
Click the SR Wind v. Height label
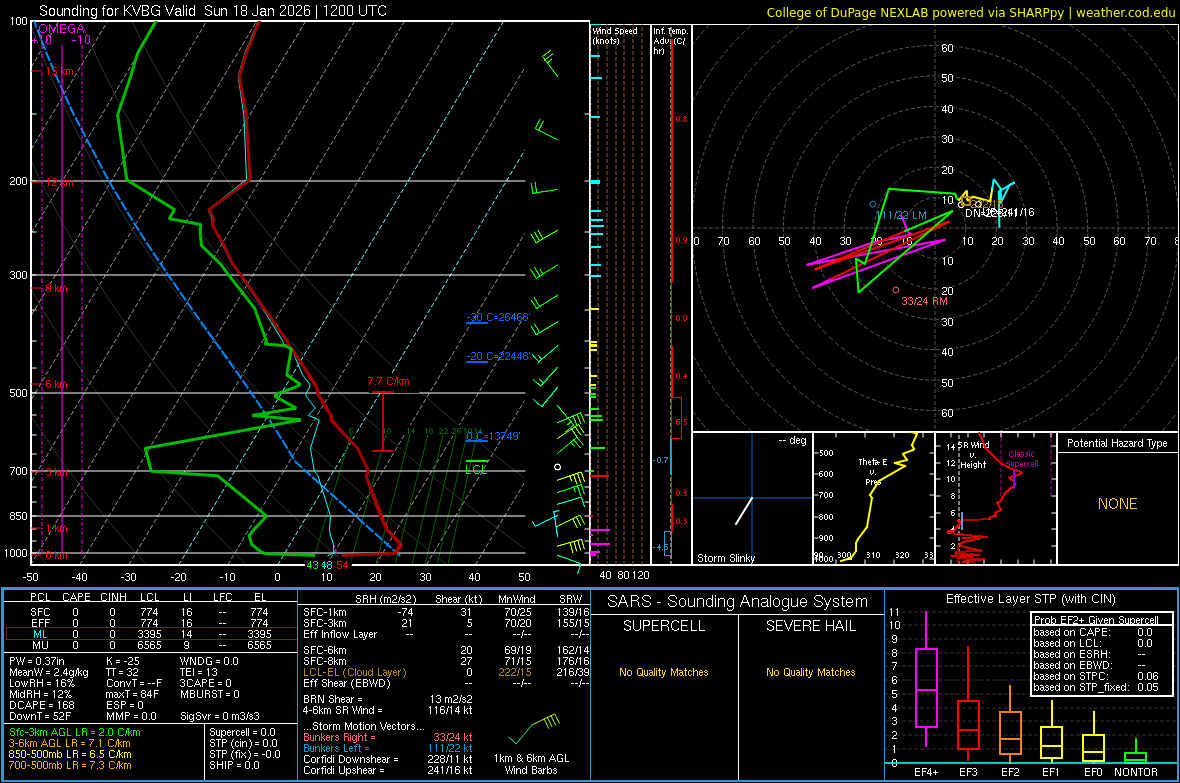pyautogui.click(x=973, y=455)
